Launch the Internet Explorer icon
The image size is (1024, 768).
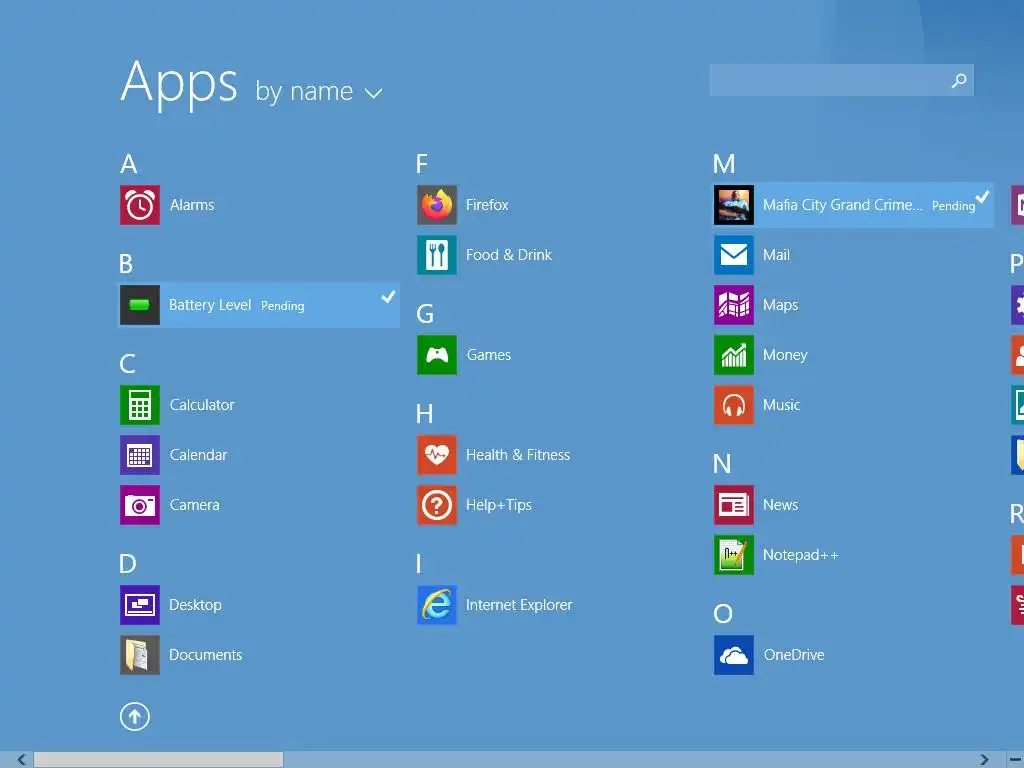437,605
